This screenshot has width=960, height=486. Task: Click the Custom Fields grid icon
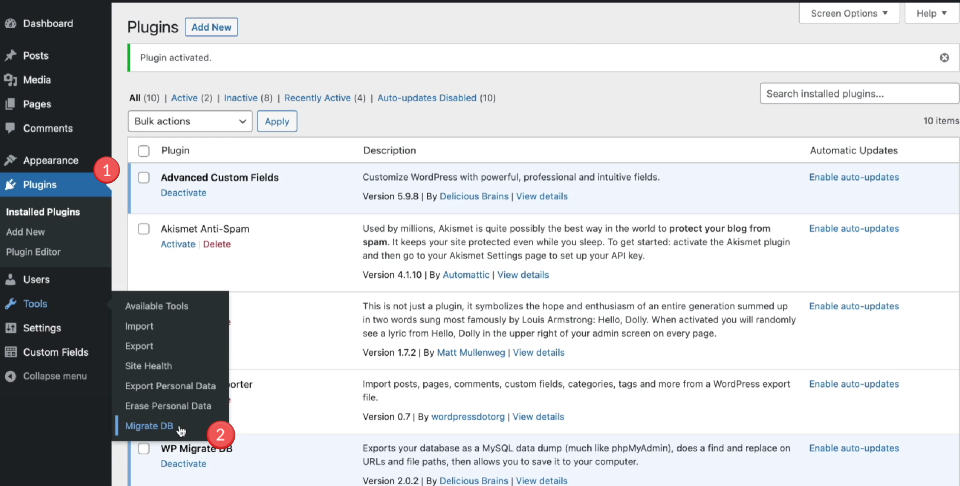point(10,353)
